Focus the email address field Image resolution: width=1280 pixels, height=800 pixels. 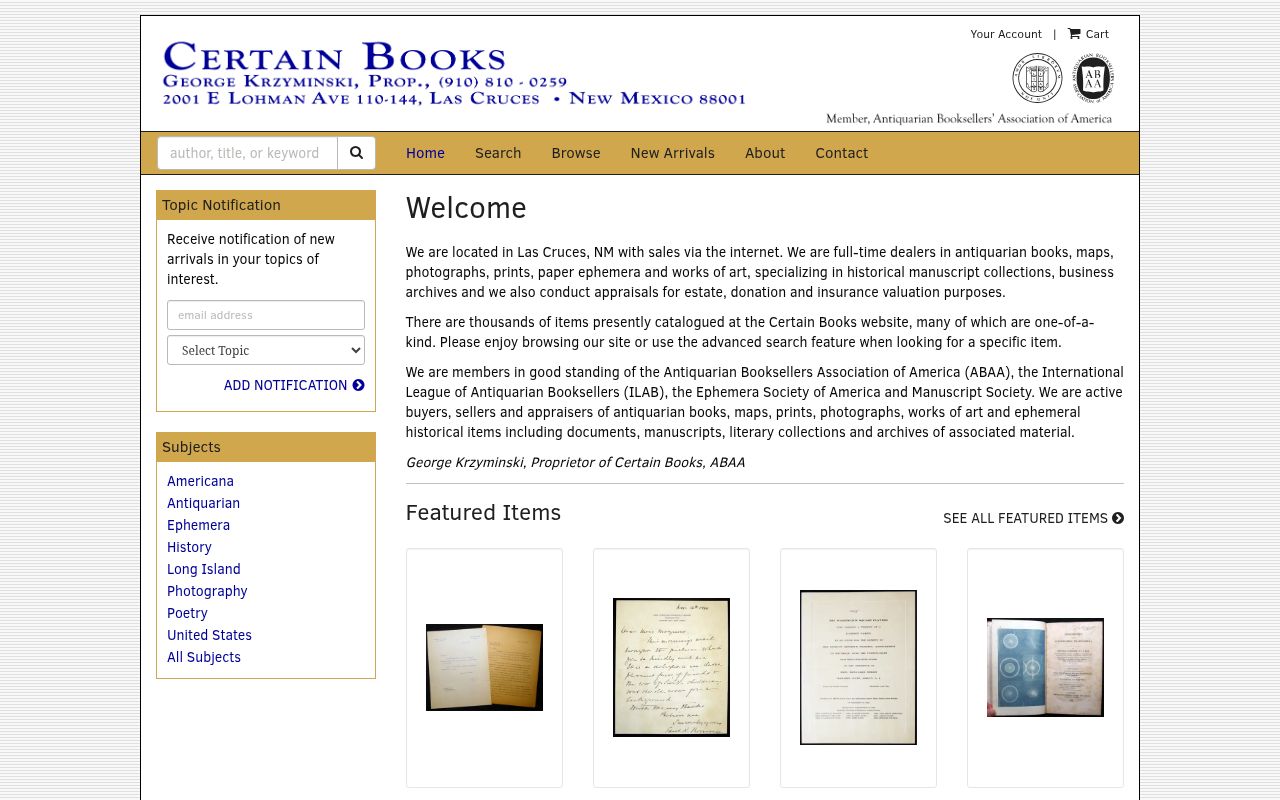point(266,315)
